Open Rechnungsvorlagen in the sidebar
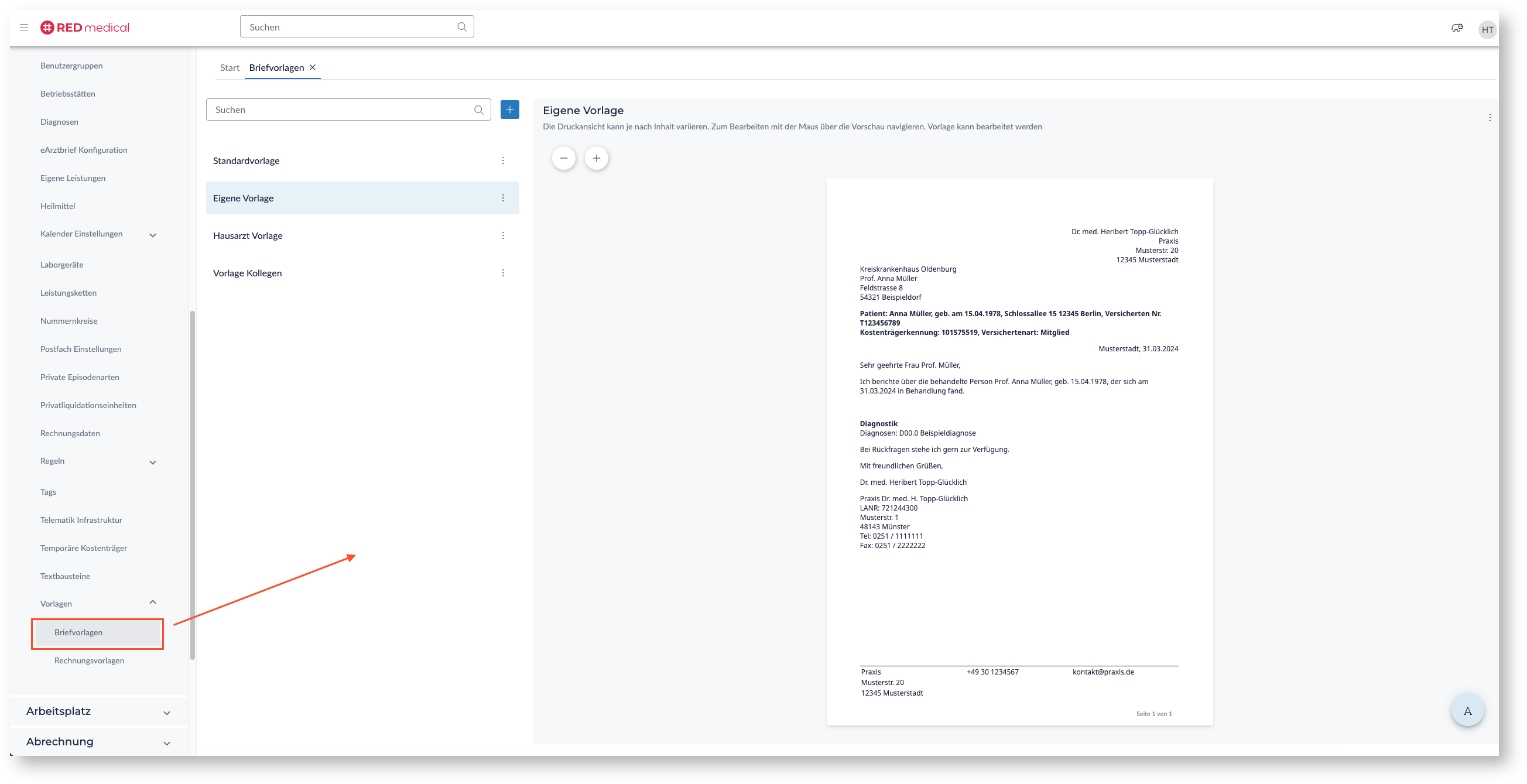The width and height of the screenshot is (1527, 784). point(89,660)
